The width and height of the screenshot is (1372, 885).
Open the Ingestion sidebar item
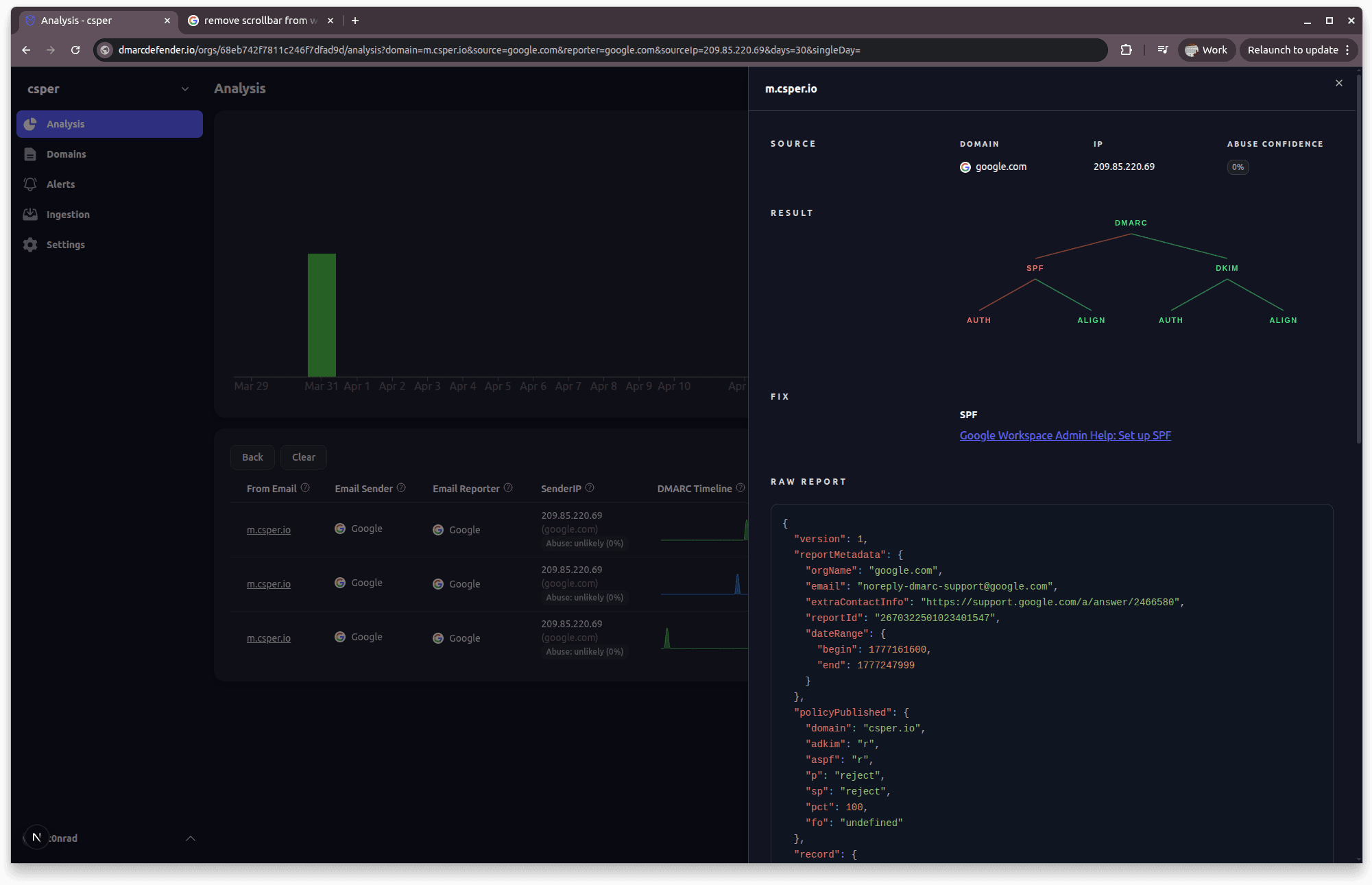click(110, 215)
